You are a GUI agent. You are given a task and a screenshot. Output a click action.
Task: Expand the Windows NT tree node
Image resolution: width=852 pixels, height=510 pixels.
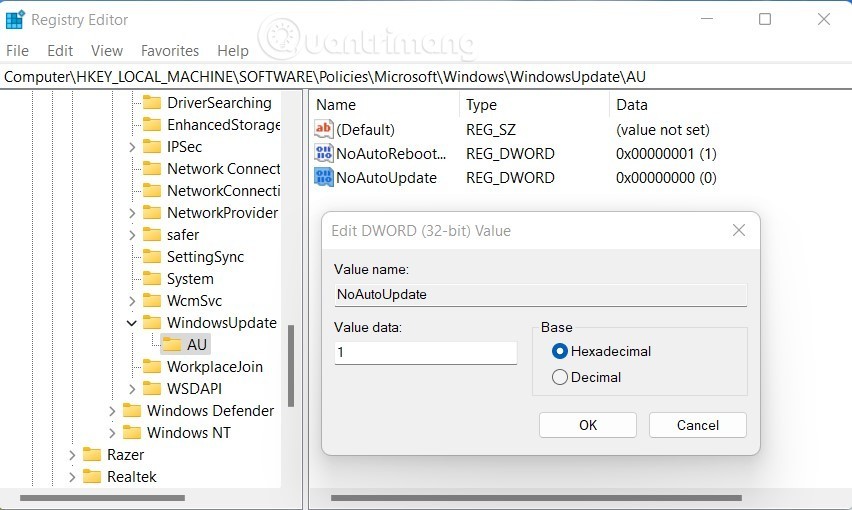coord(112,433)
